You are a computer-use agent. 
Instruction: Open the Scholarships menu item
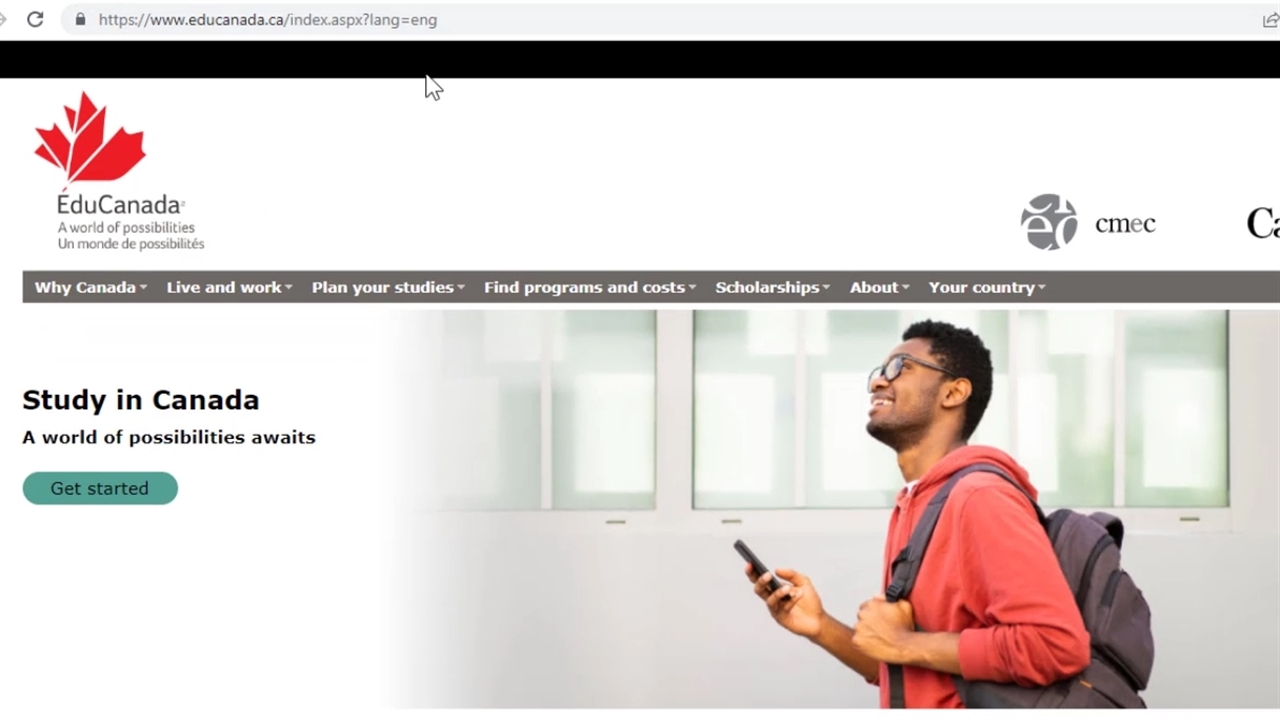(772, 287)
